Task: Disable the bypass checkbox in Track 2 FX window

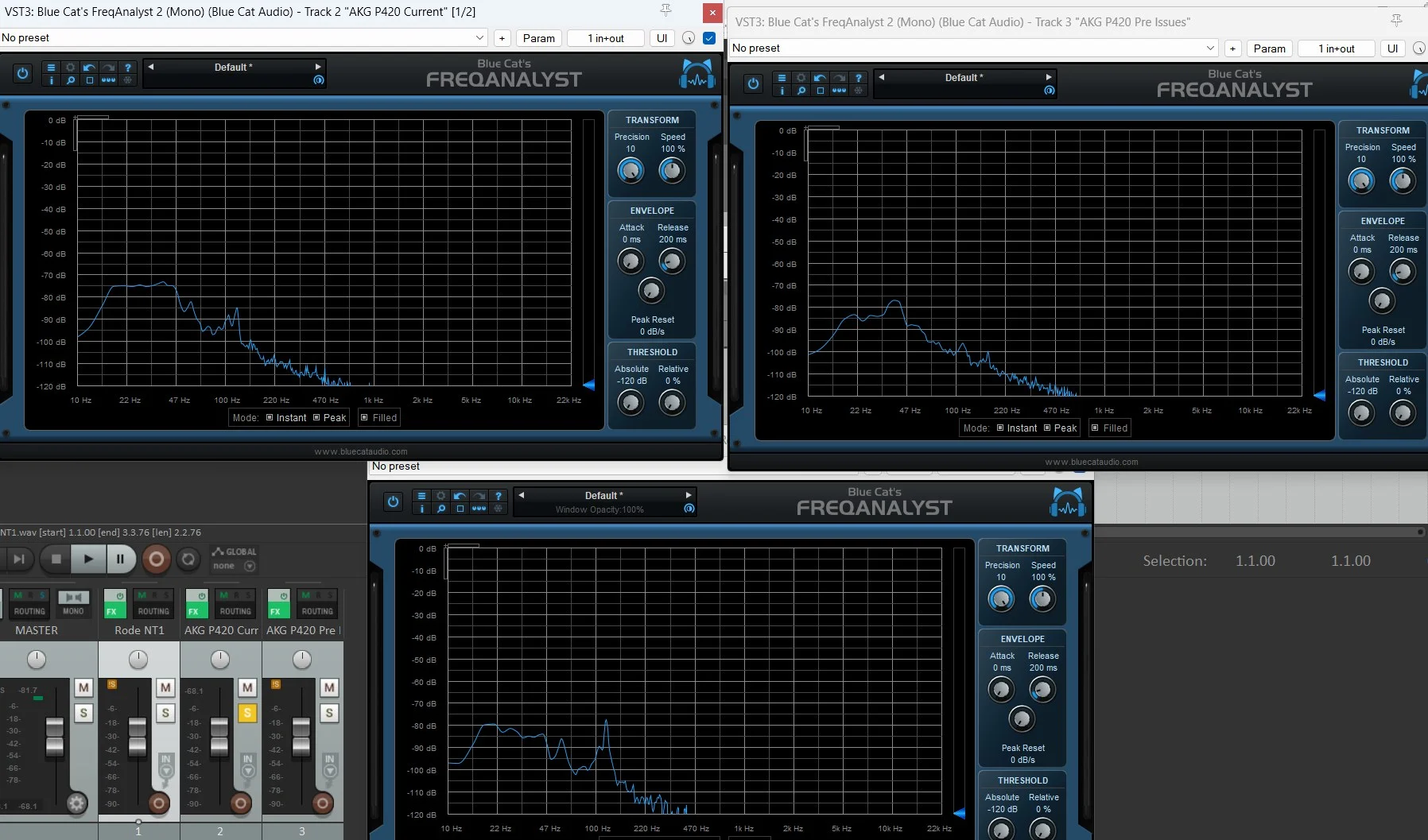Action: click(x=709, y=38)
